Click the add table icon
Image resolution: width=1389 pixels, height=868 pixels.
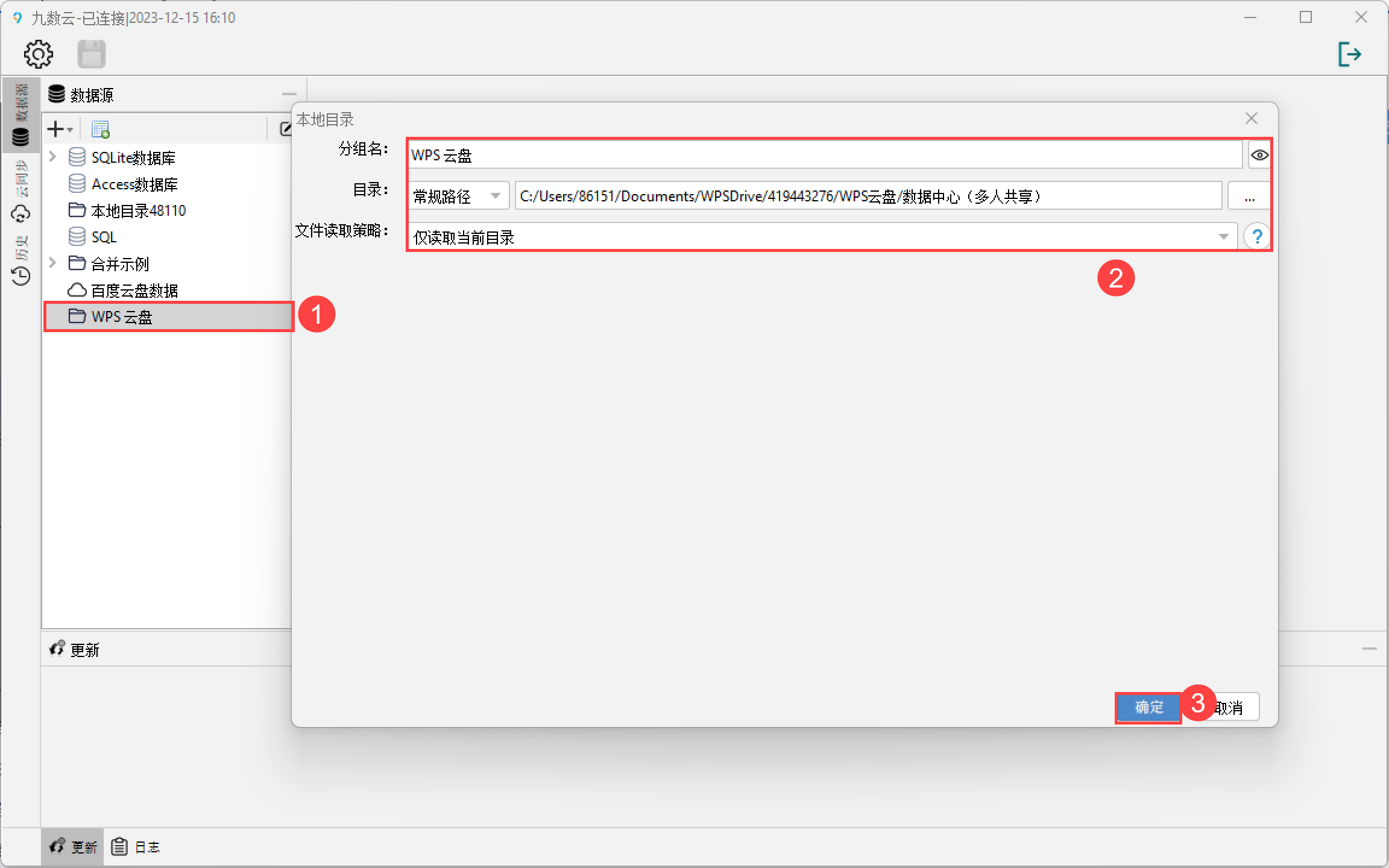(100, 129)
